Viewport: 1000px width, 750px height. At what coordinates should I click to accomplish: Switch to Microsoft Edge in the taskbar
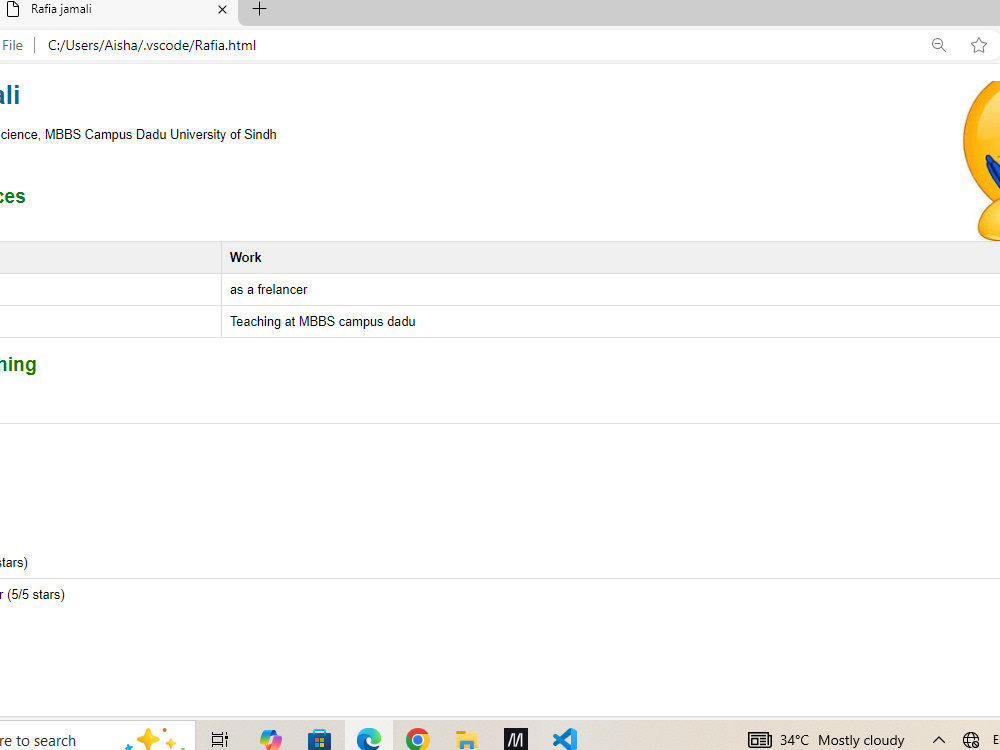tap(369, 740)
